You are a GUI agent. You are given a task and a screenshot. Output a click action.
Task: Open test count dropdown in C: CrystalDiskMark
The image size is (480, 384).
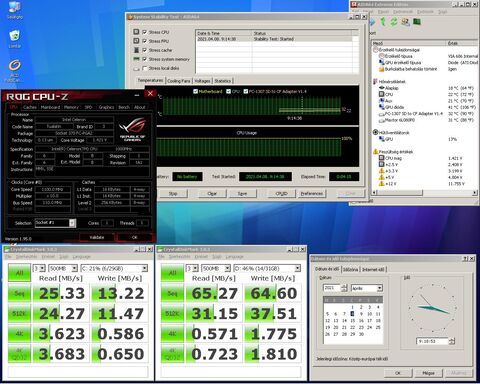tap(42, 268)
